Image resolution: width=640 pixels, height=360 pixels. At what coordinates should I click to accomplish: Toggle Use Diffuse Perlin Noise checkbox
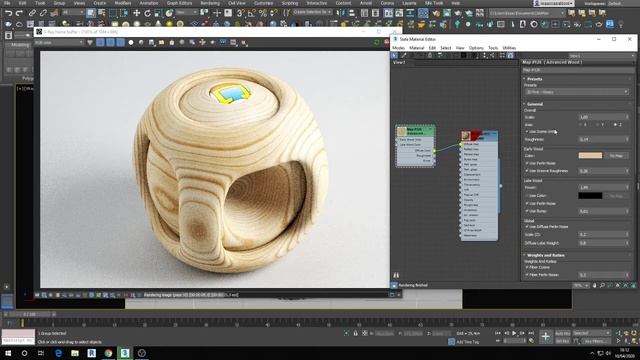coord(527,227)
